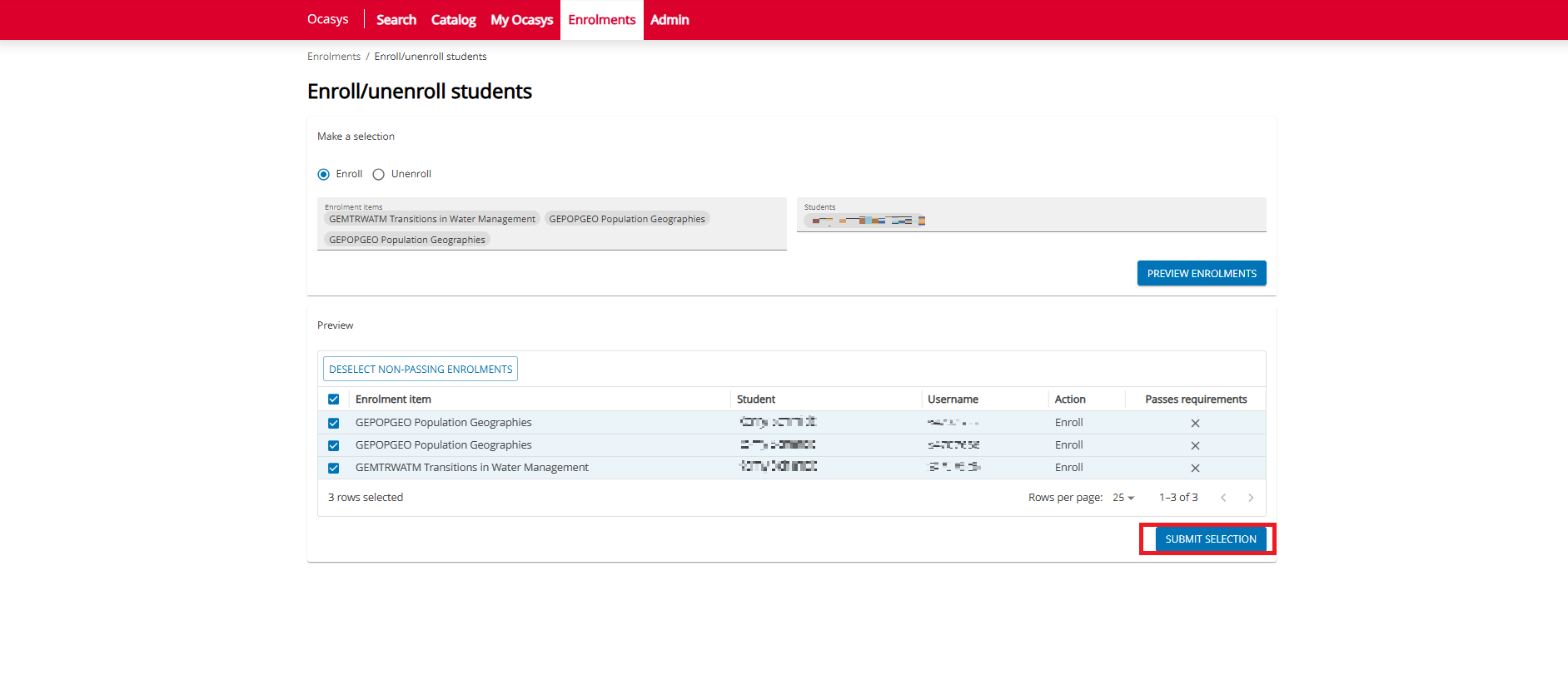Open the Catalog tab
The width and height of the screenshot is (1568, 675).
point(454,20)
